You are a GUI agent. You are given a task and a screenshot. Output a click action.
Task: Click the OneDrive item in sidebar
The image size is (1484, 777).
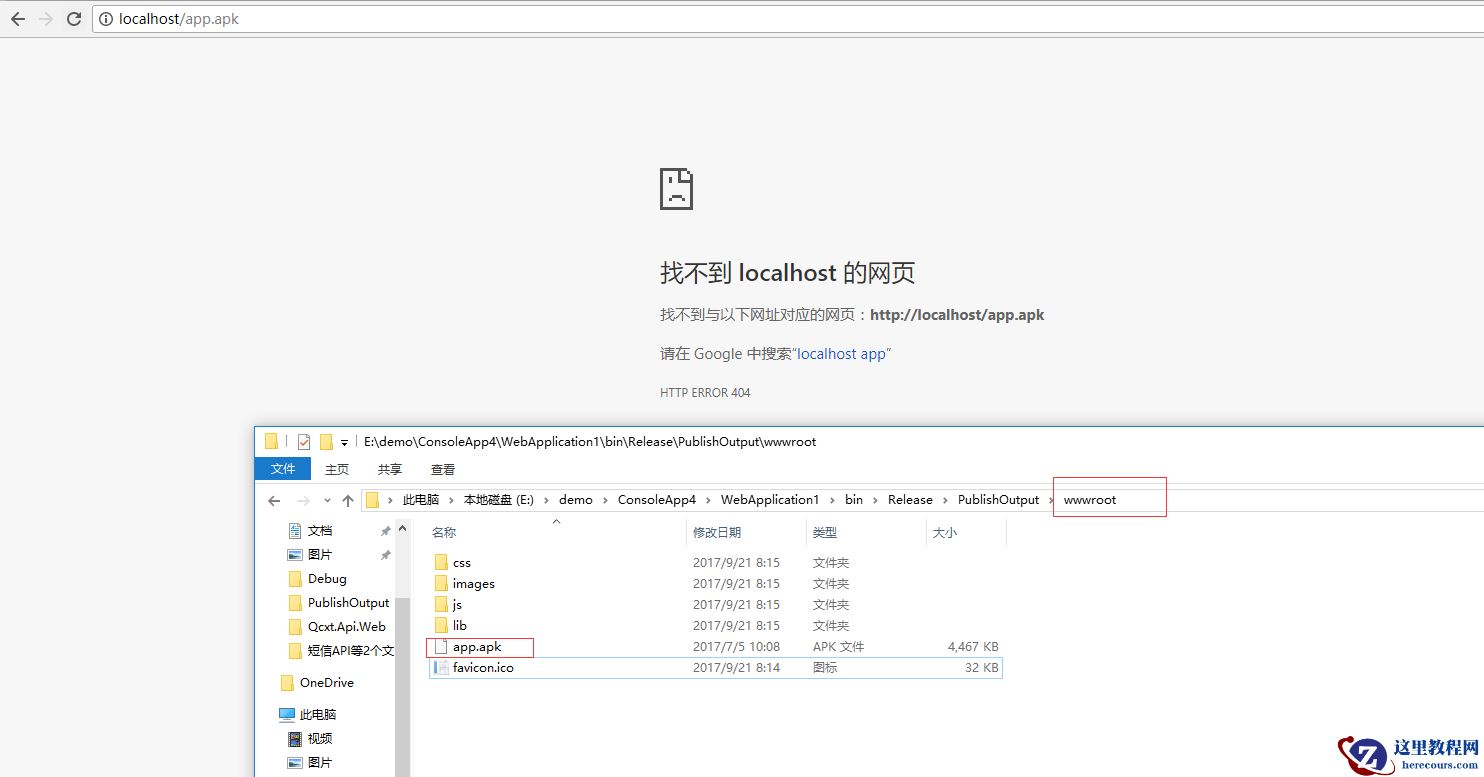coord(326,683)
